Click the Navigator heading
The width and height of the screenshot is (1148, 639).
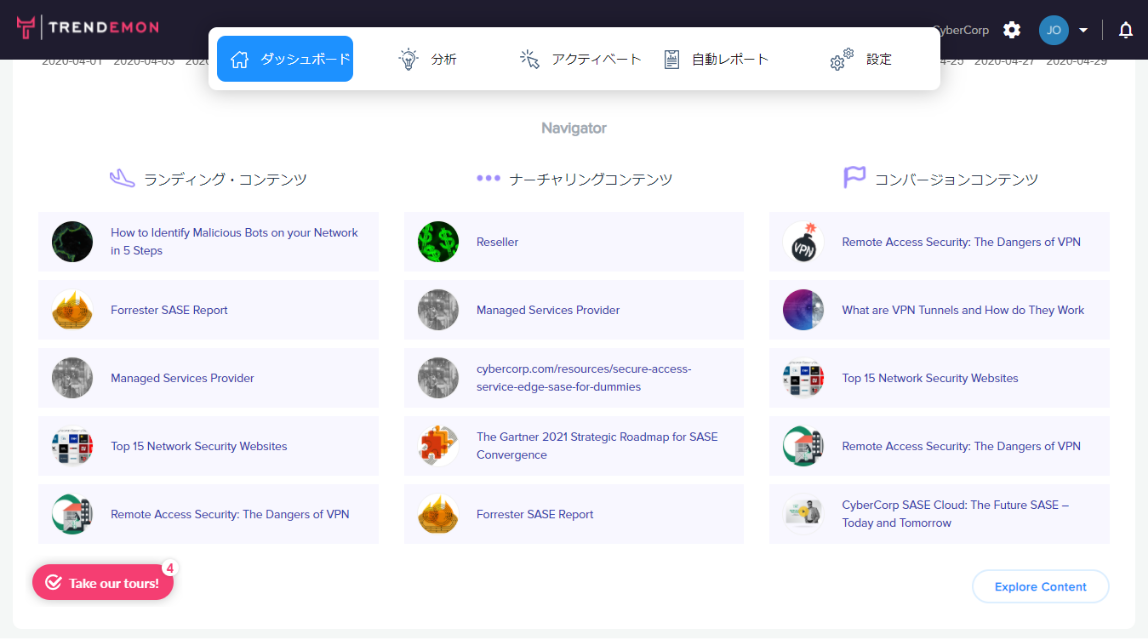[x=574, y=128]
